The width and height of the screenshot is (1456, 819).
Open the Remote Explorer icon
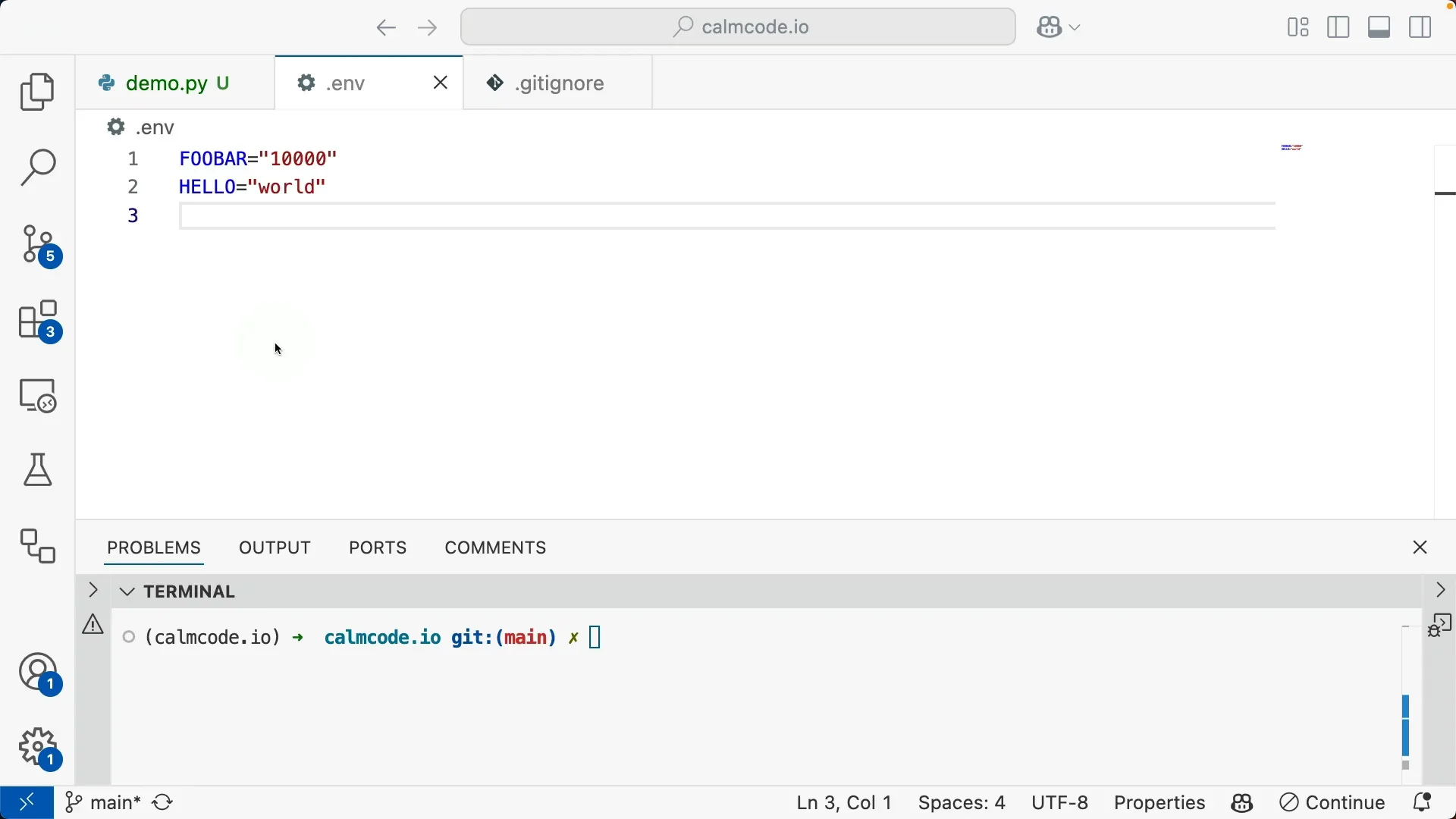coord(38,396)
